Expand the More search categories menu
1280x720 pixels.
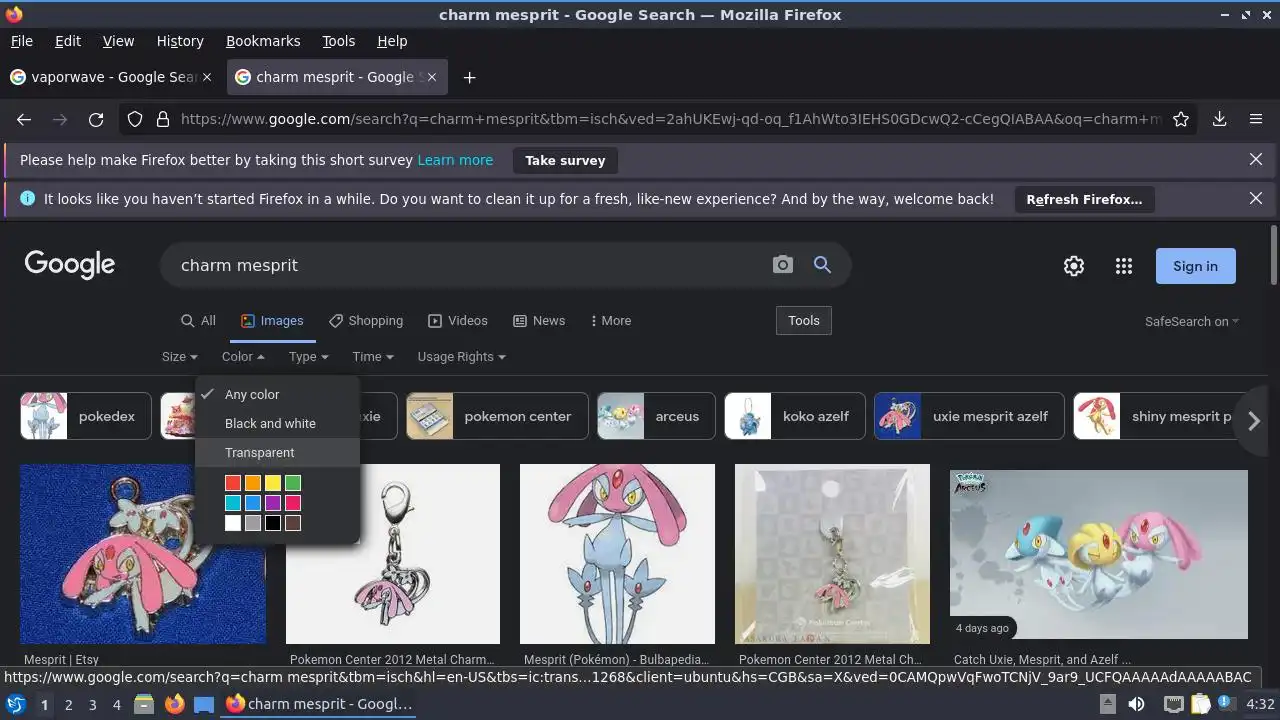[611, 321]
